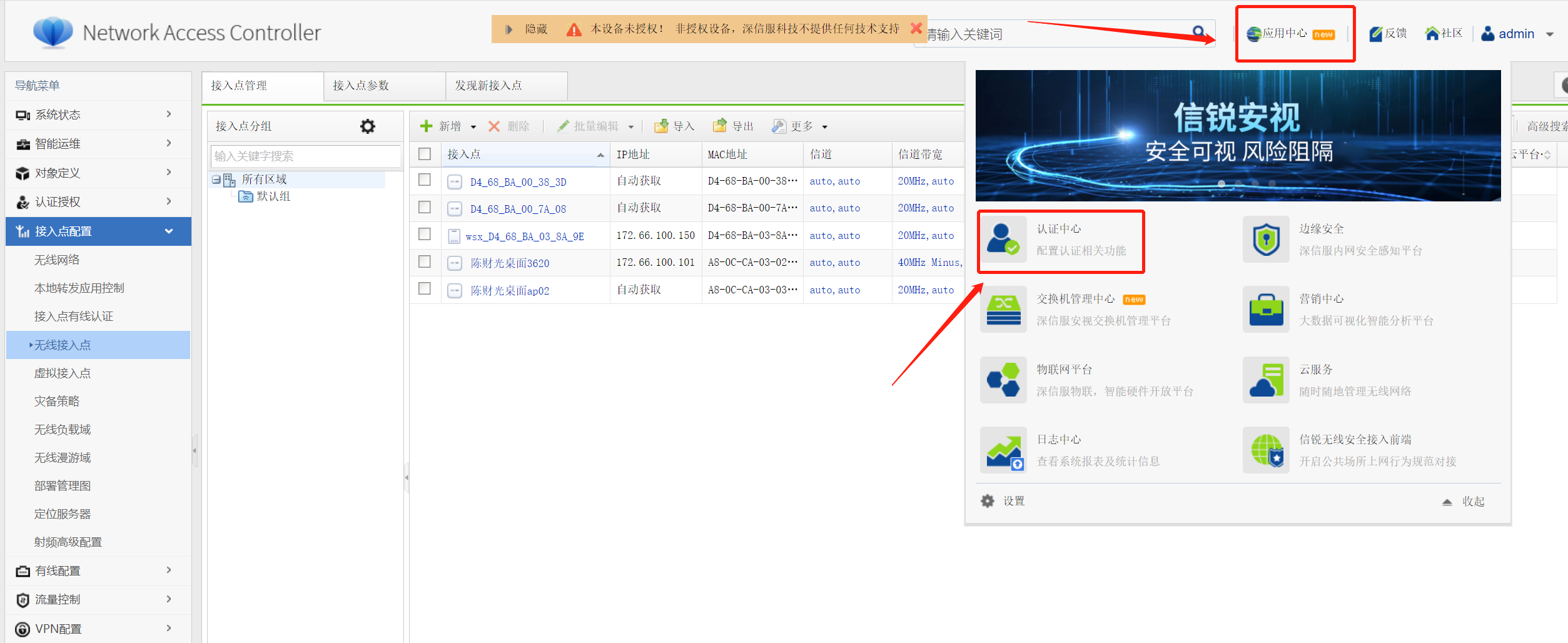This screenshot has width=1568, height=643.
Task: Click the 批量编辑 pencil icon
Action: (563, 126)
